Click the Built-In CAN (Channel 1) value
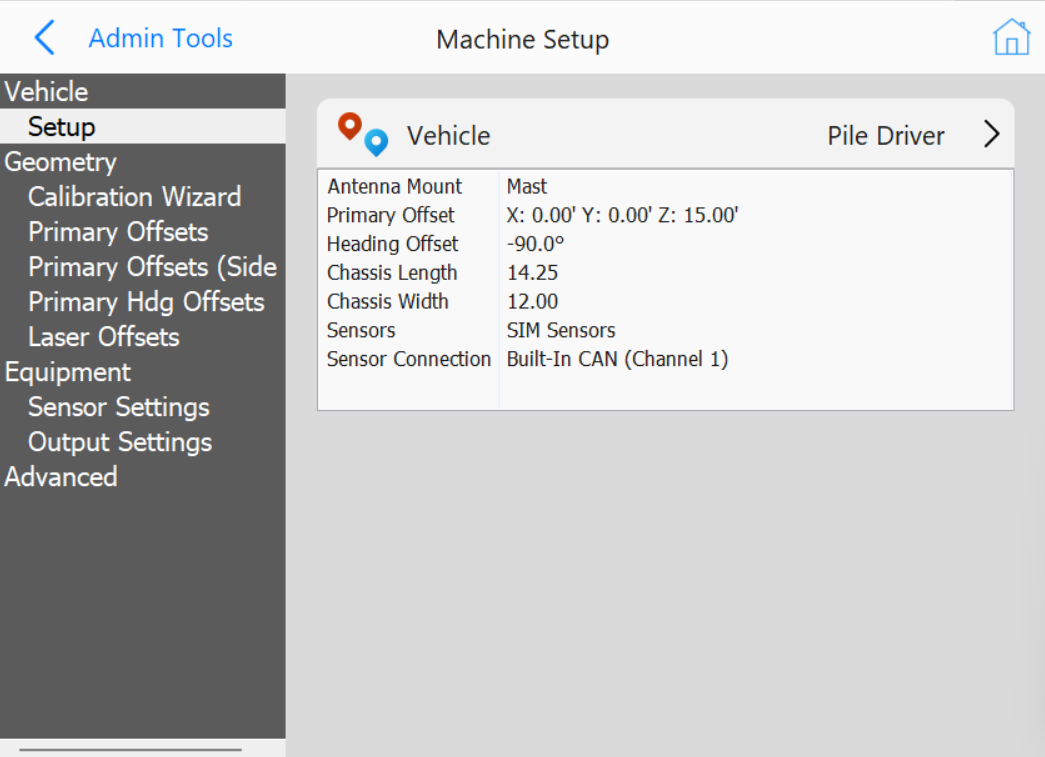 (x=617, y=359)
